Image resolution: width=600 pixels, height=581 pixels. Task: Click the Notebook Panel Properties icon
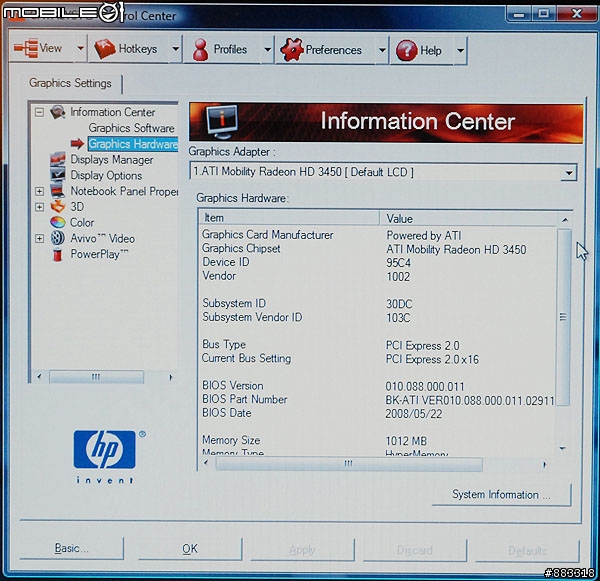(x=58, y=190)
